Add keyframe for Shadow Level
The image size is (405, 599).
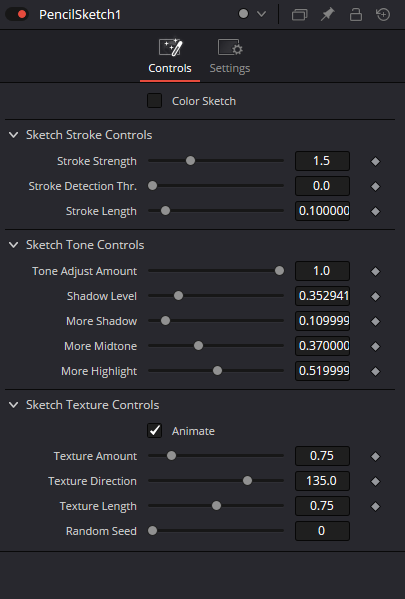point(376,296)
